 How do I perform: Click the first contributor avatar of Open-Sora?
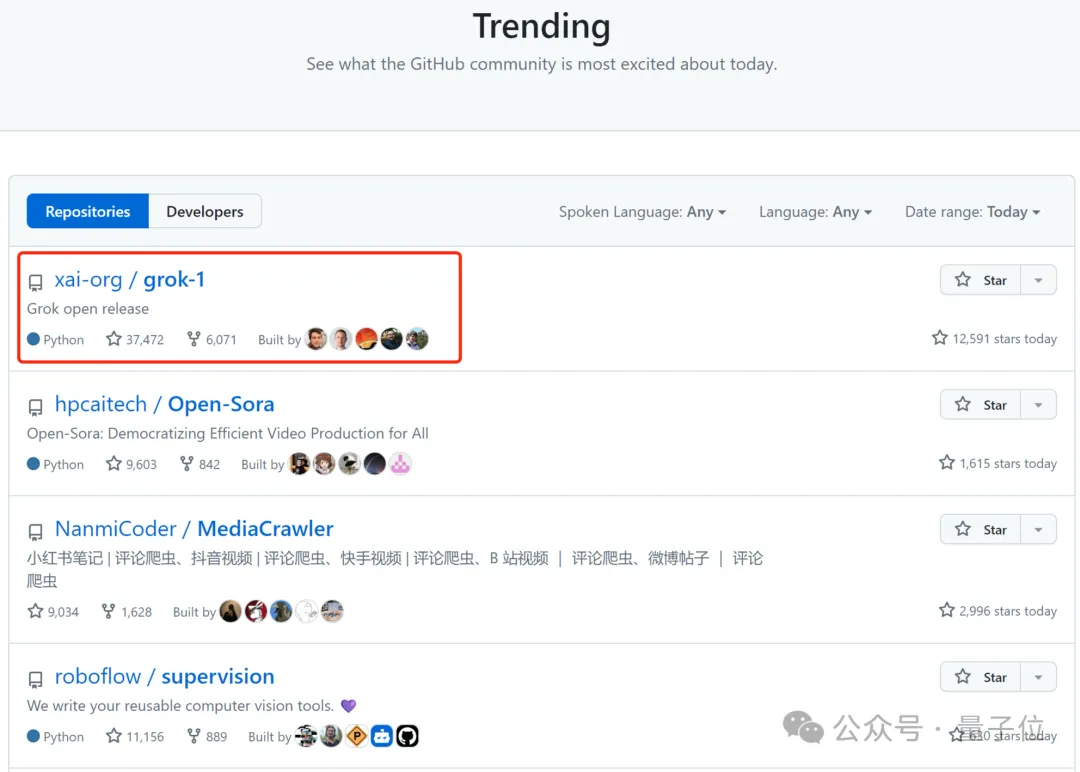click(x=300, y=463)
